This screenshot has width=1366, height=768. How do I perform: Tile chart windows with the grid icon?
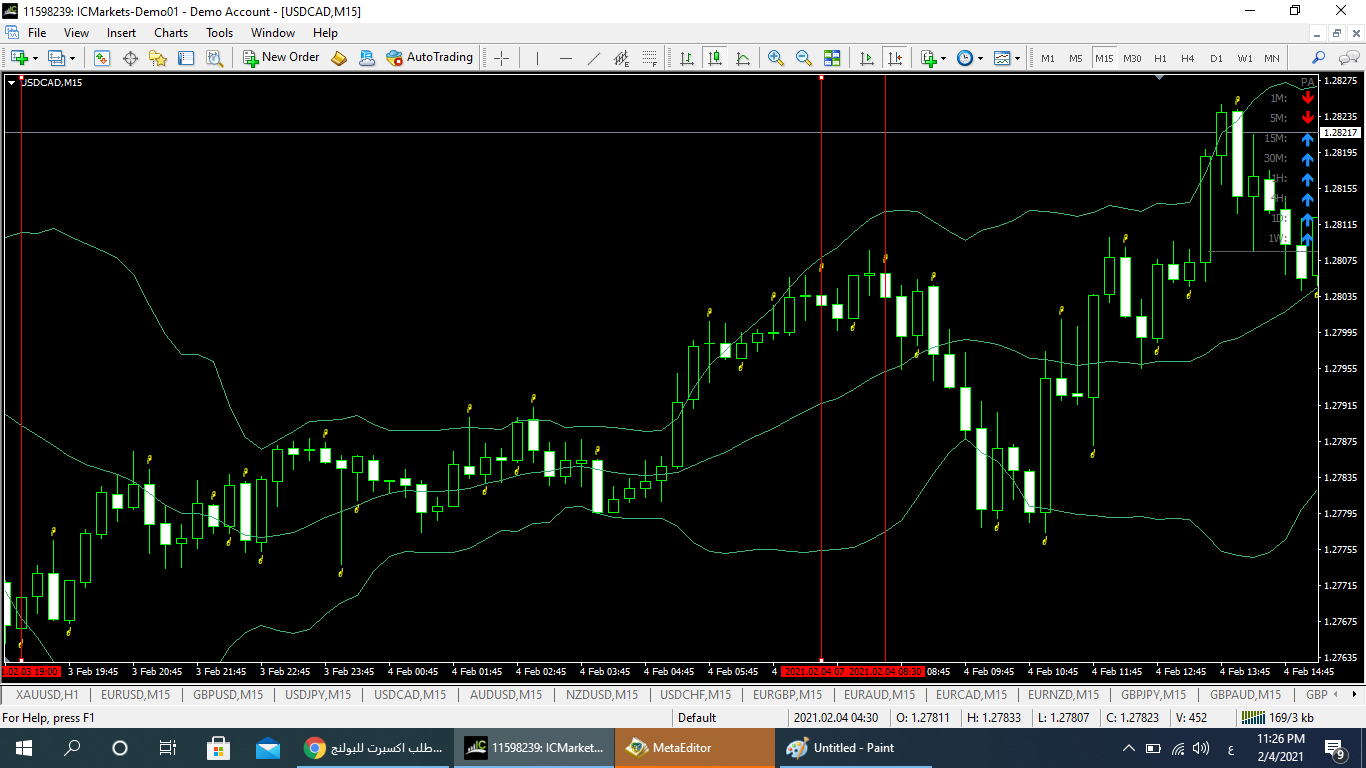pos(832,58)
